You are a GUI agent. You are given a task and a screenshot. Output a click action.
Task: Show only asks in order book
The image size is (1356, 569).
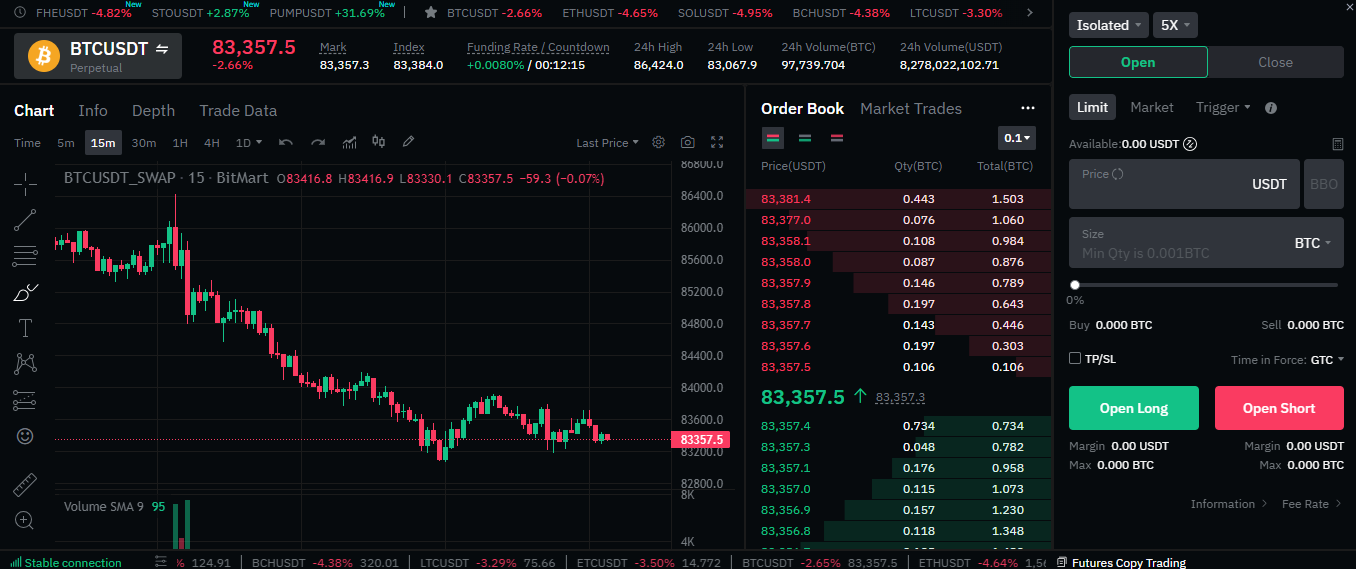[837, 138]
